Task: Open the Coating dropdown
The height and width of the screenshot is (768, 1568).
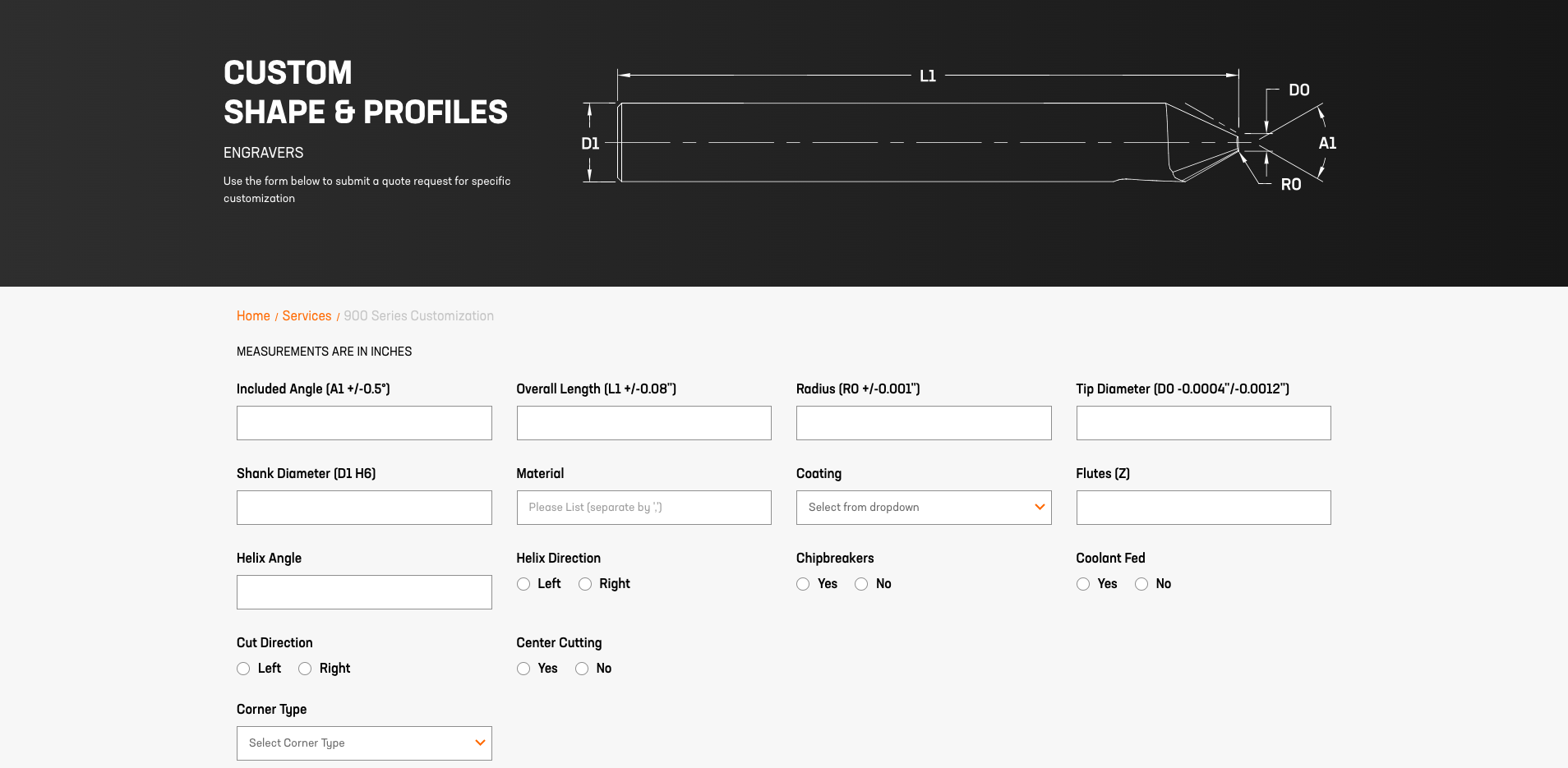Action: 924,508
